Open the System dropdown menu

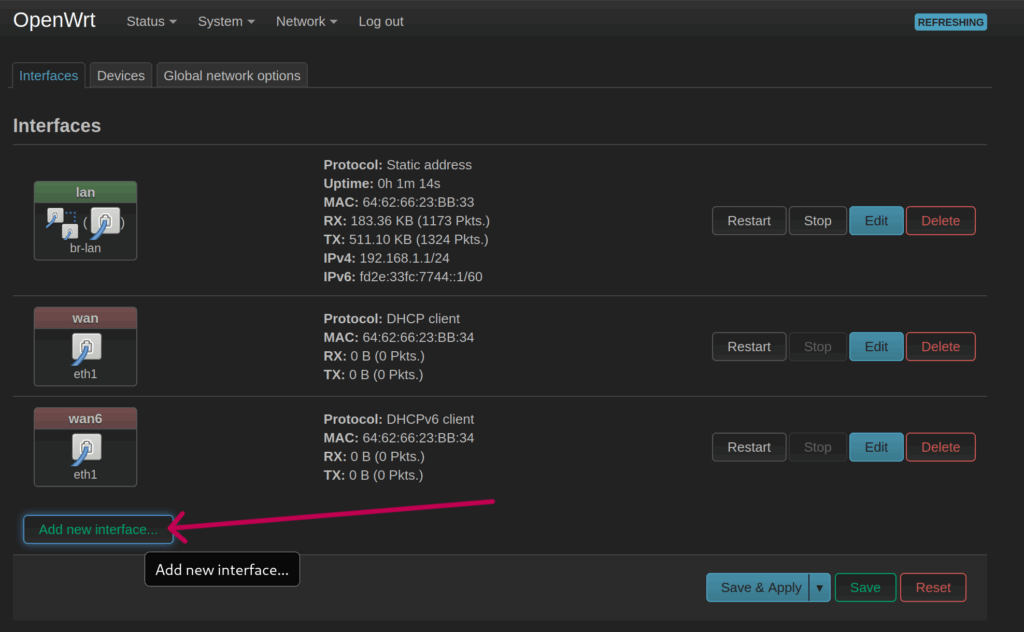pyautogui.click(x=226, y=21)
